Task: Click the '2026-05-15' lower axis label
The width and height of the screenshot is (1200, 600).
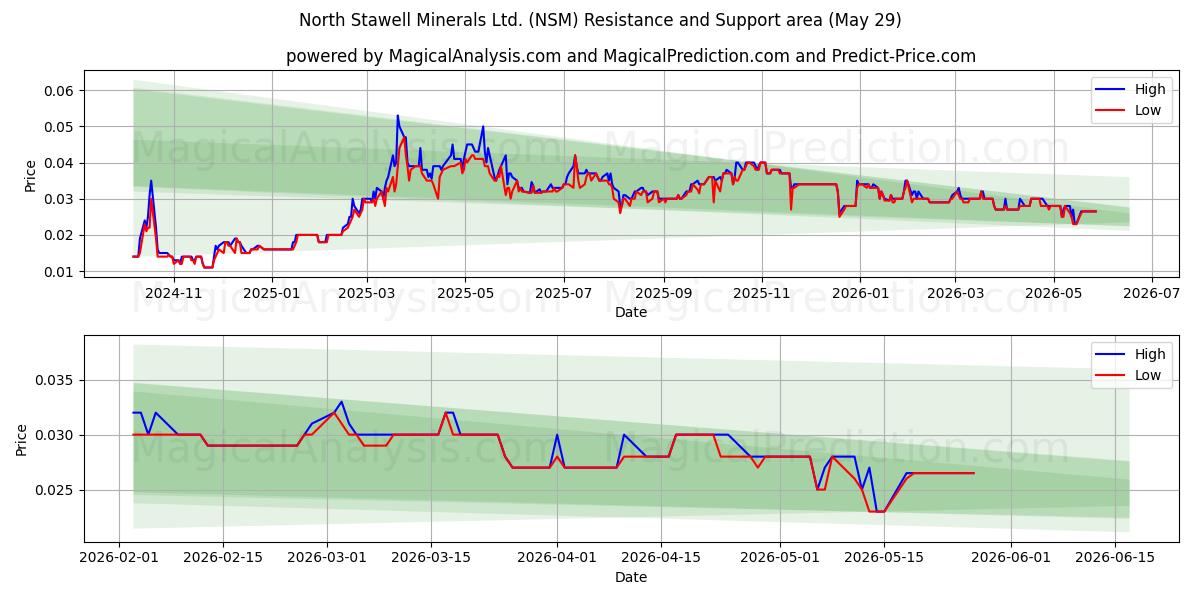Action: click(x=884, y=559)
